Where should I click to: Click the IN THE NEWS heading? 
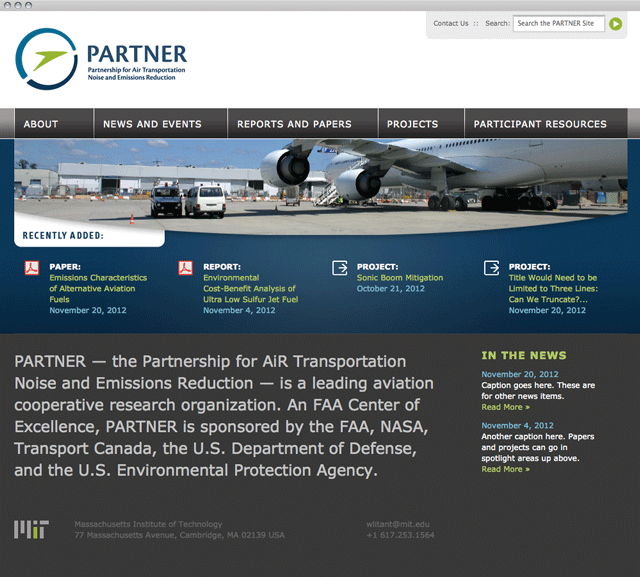[524, 355]
